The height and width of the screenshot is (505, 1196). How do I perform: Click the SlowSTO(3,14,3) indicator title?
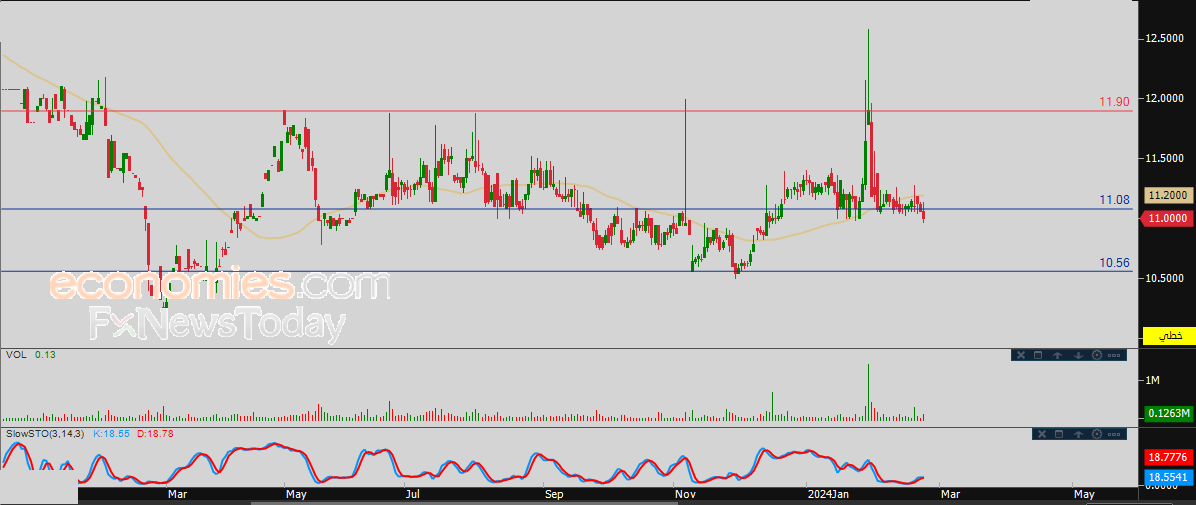[47, 433]
